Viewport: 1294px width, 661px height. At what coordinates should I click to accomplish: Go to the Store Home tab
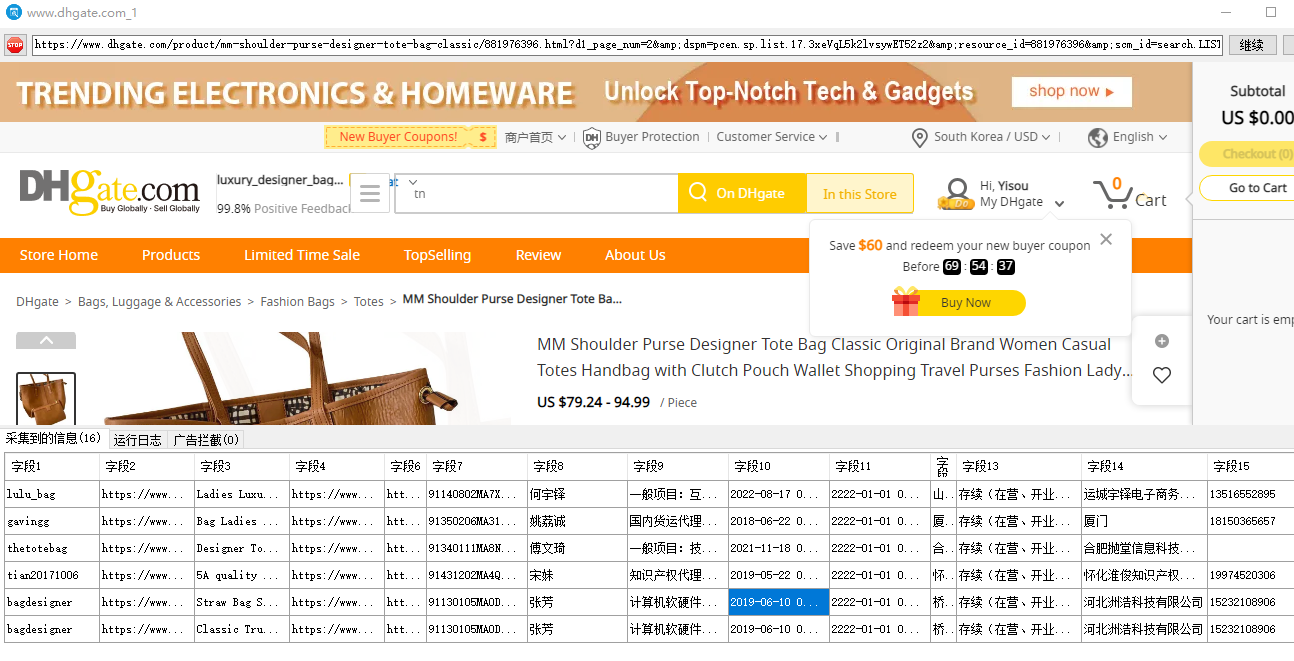pyautogui.click(x=59, y=255)
